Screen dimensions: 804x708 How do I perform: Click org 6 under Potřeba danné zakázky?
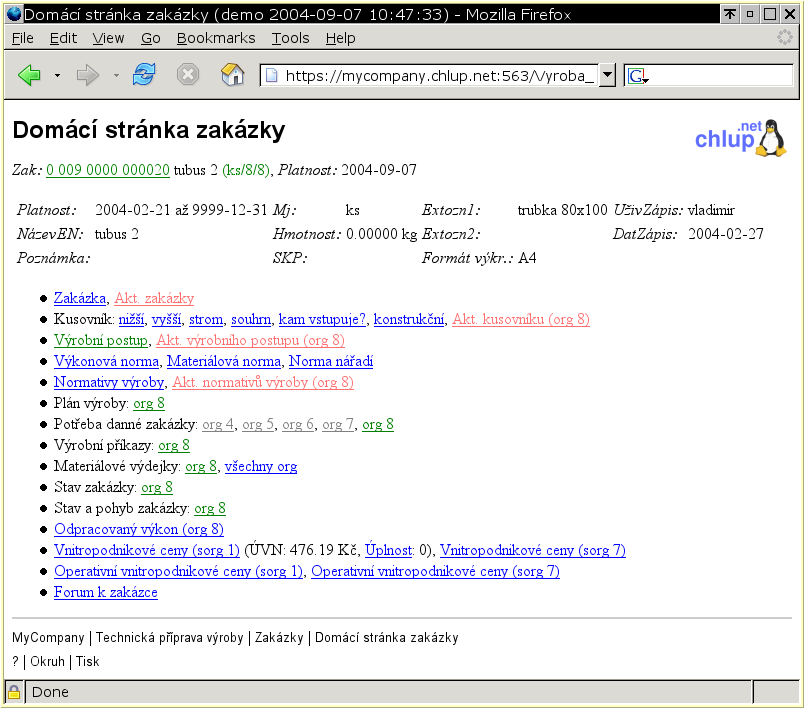pos(298,424)
